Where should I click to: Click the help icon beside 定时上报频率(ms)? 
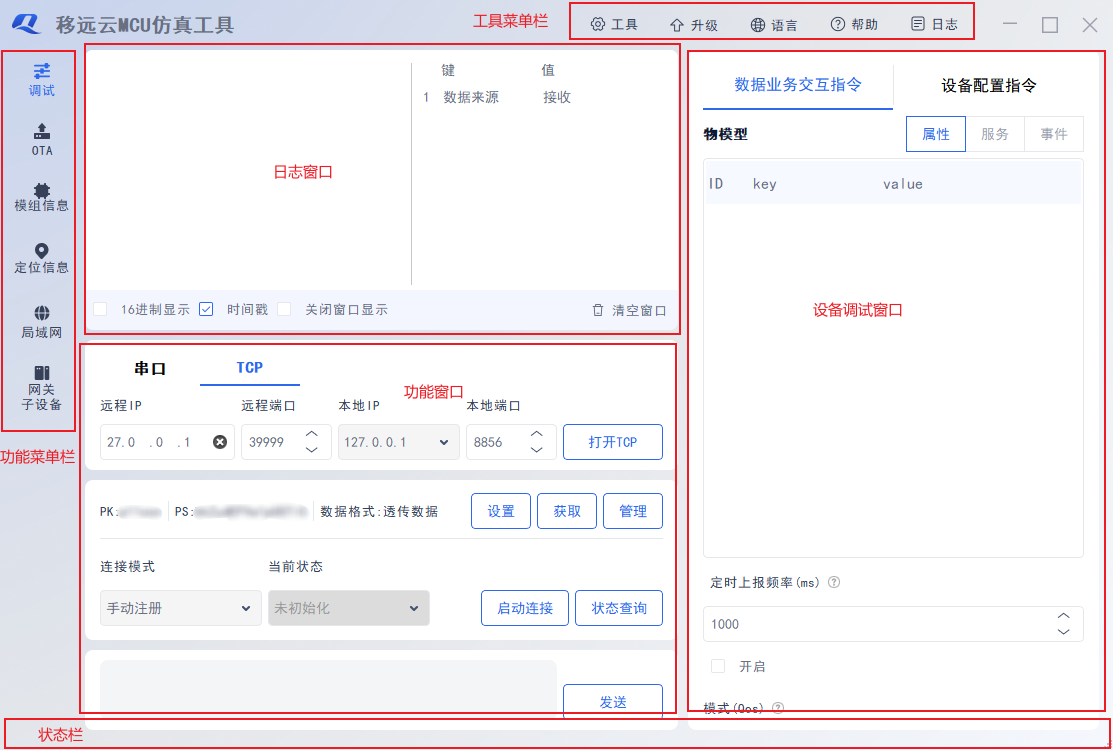(834, 582)
